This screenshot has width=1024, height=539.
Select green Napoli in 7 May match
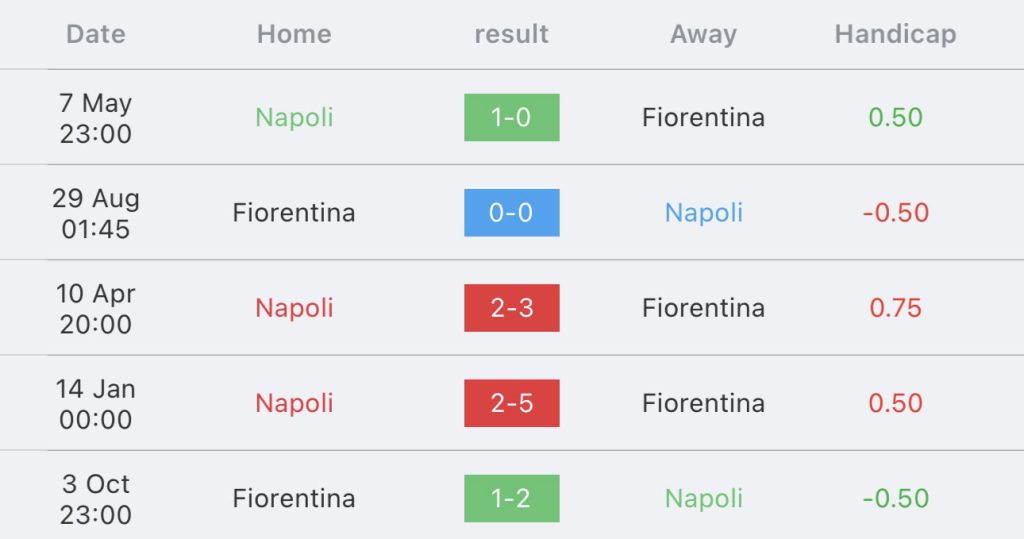click(294, 118)
